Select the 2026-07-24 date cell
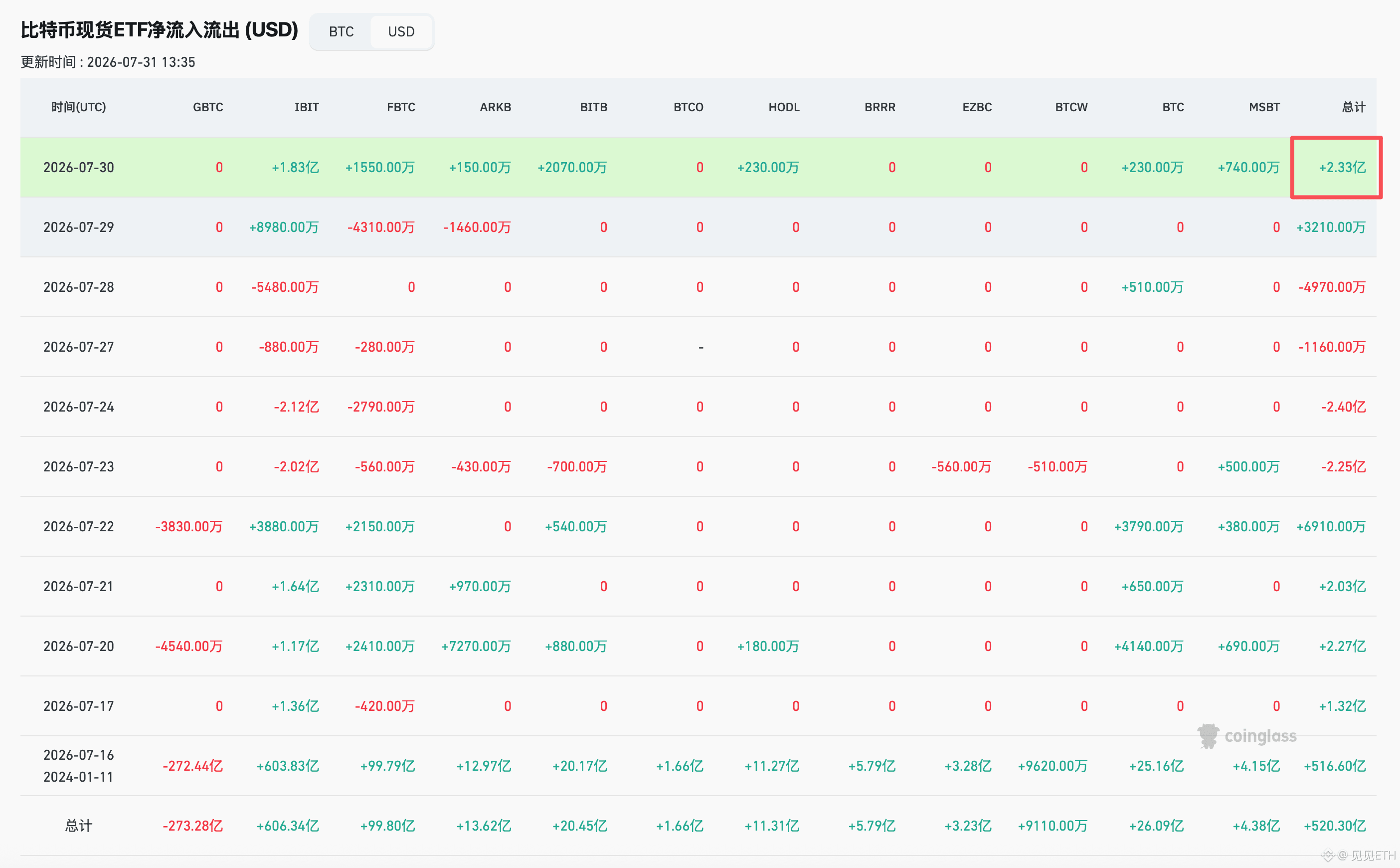Viewport: 1400px width, 868px height. (79, 407)
